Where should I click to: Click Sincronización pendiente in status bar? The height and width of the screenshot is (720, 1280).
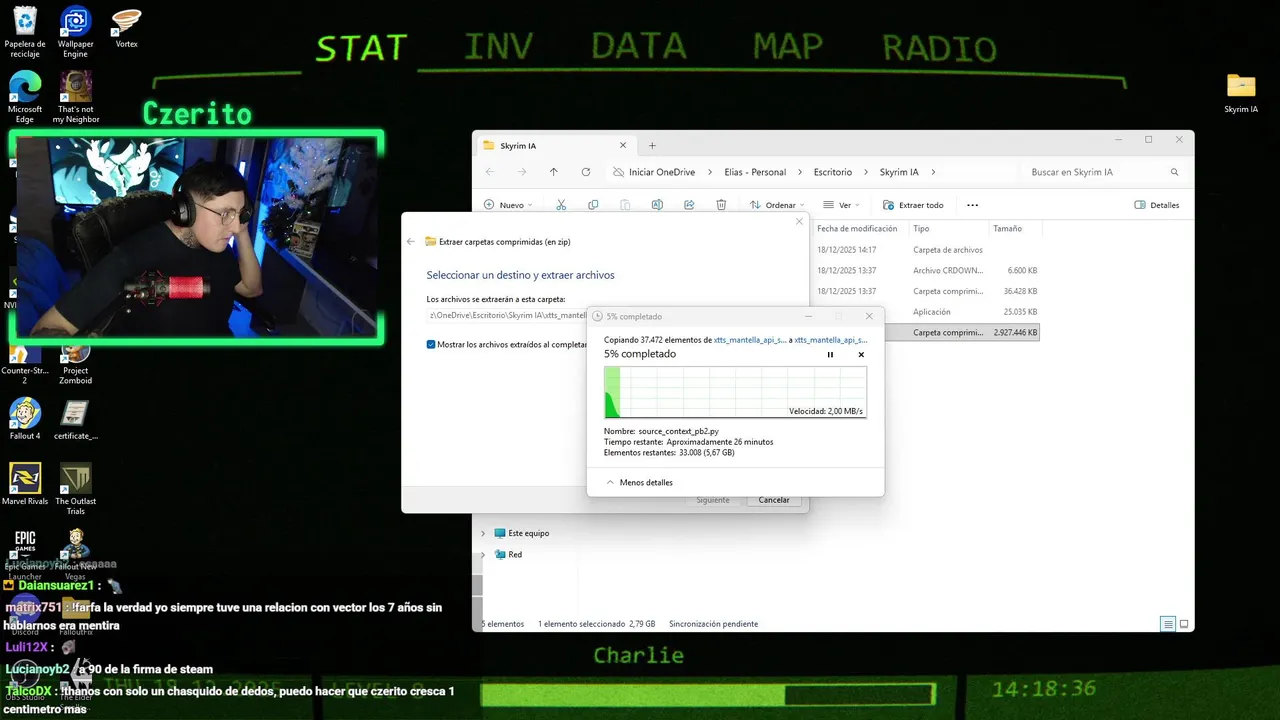713,624
